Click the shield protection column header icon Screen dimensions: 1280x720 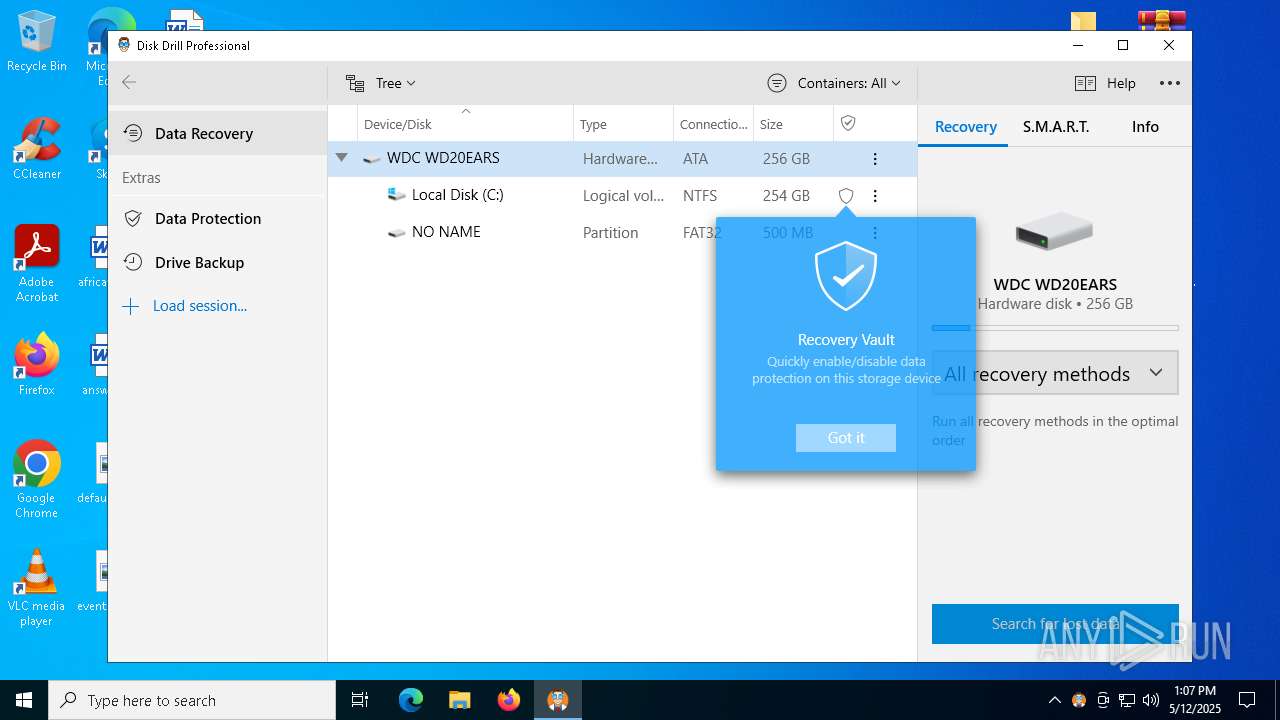pyautogui.click(x=848, y=123)
